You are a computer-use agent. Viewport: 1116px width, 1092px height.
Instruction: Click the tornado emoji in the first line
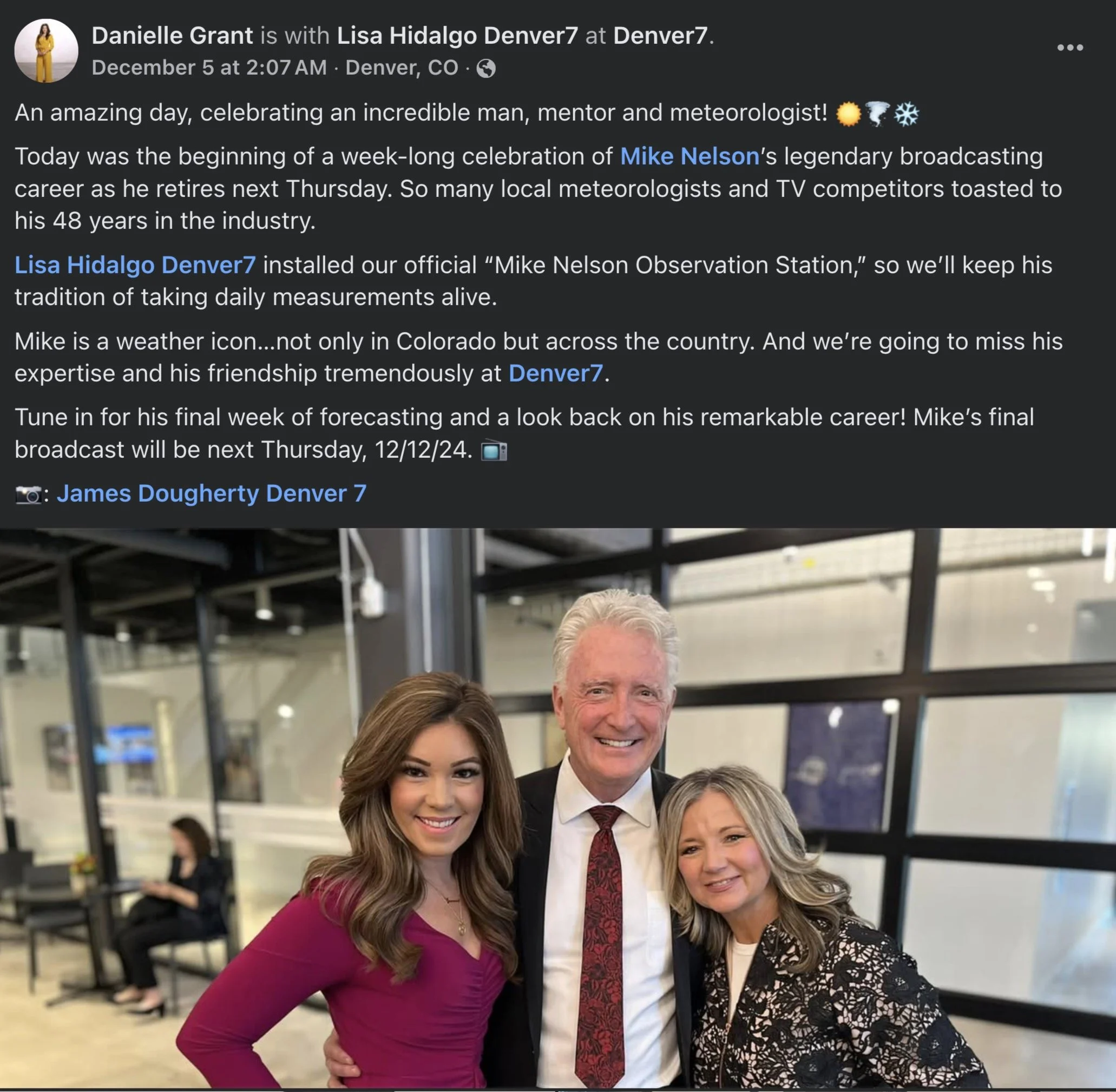click(x=877, y=114)
